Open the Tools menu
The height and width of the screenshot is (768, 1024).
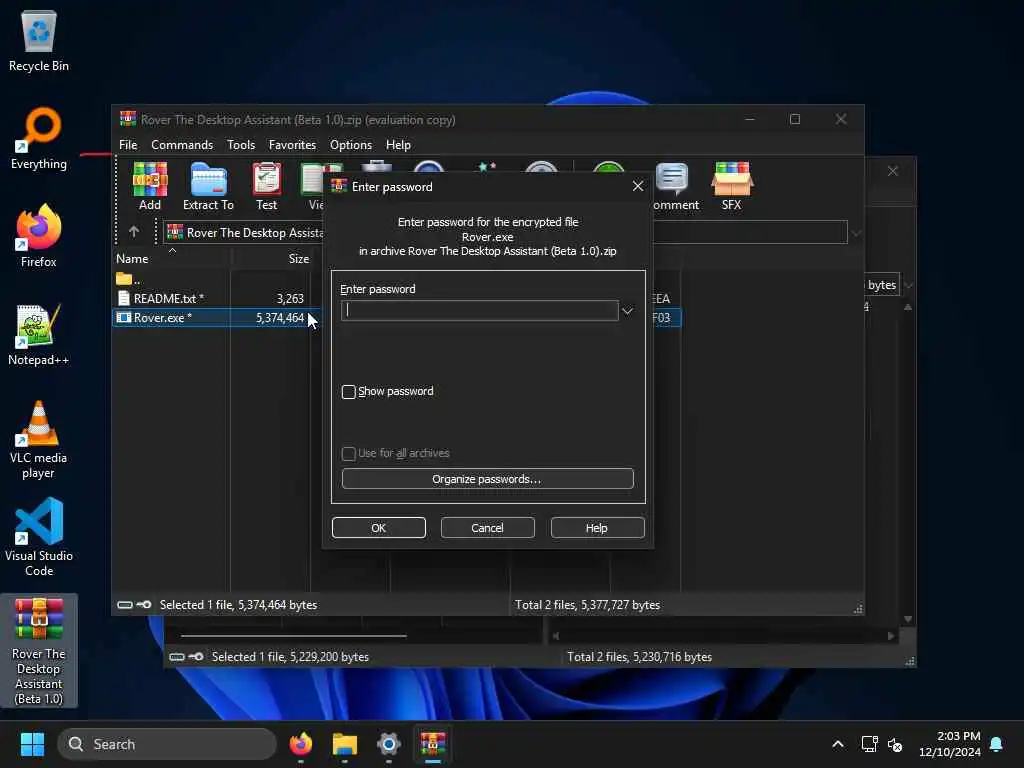coord(241,145)
